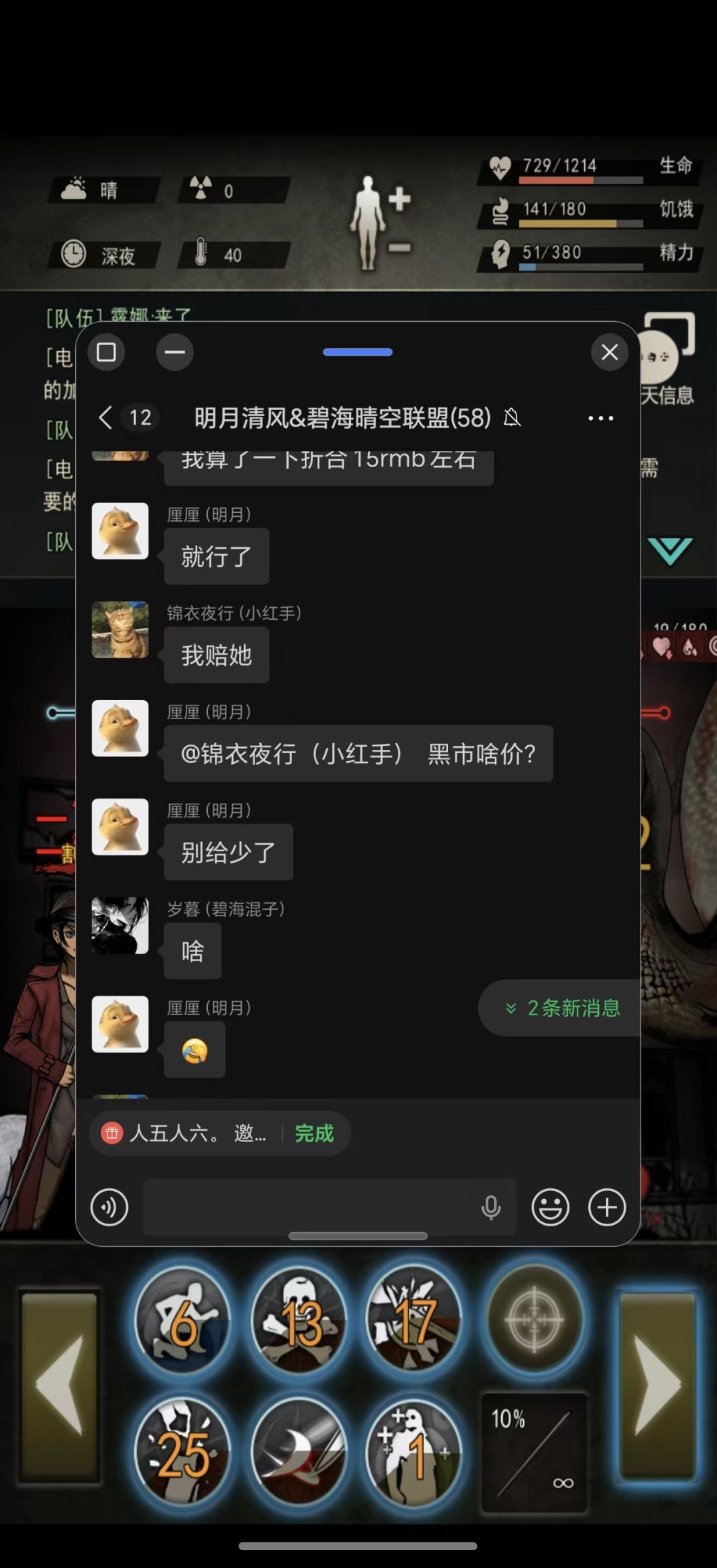Open the plus attachments button
The width and height of the screenshot is (717, 1568).
click(x=607, y=1207)
